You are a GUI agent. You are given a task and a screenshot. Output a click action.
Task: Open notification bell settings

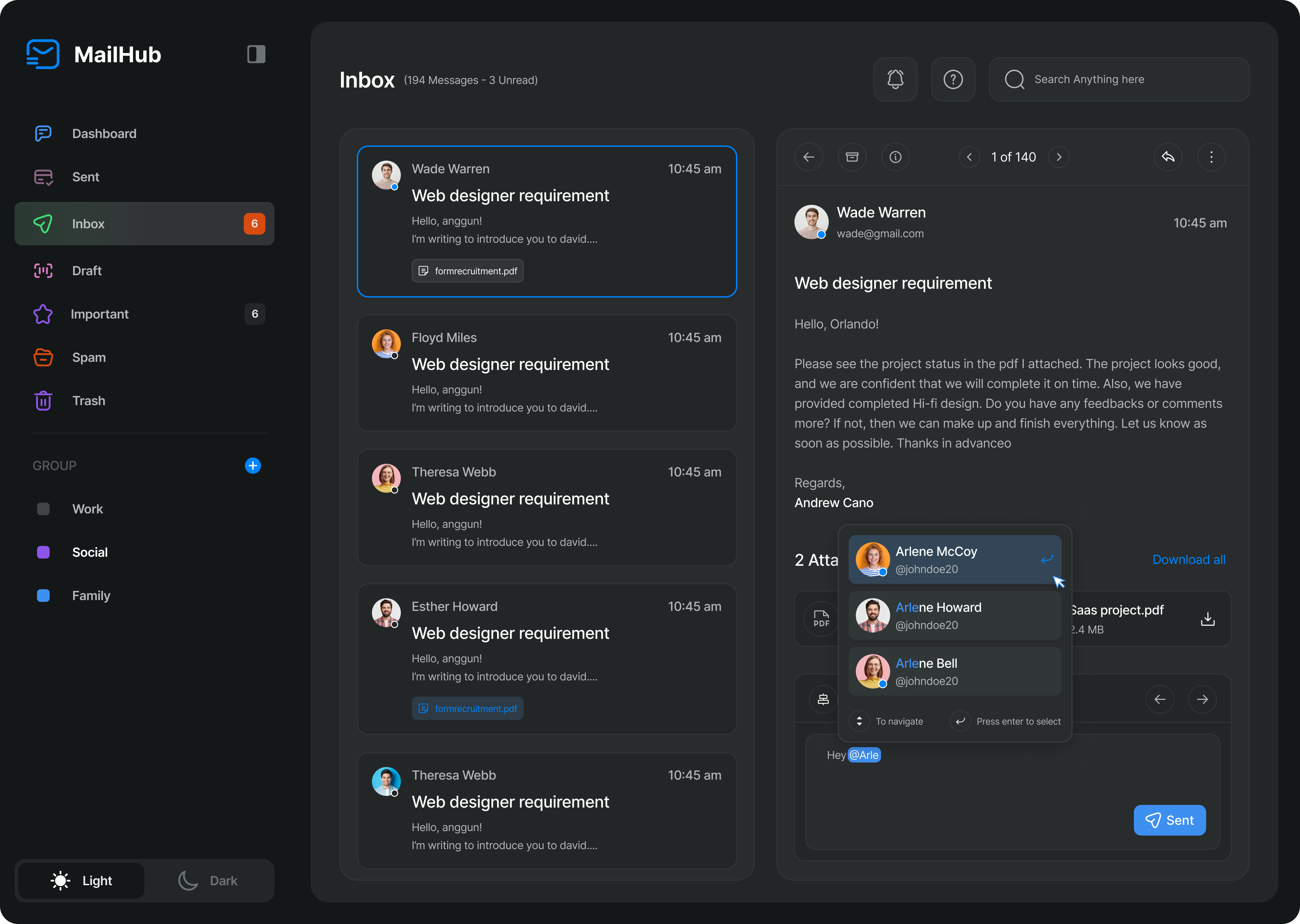(x=895, y=80)
